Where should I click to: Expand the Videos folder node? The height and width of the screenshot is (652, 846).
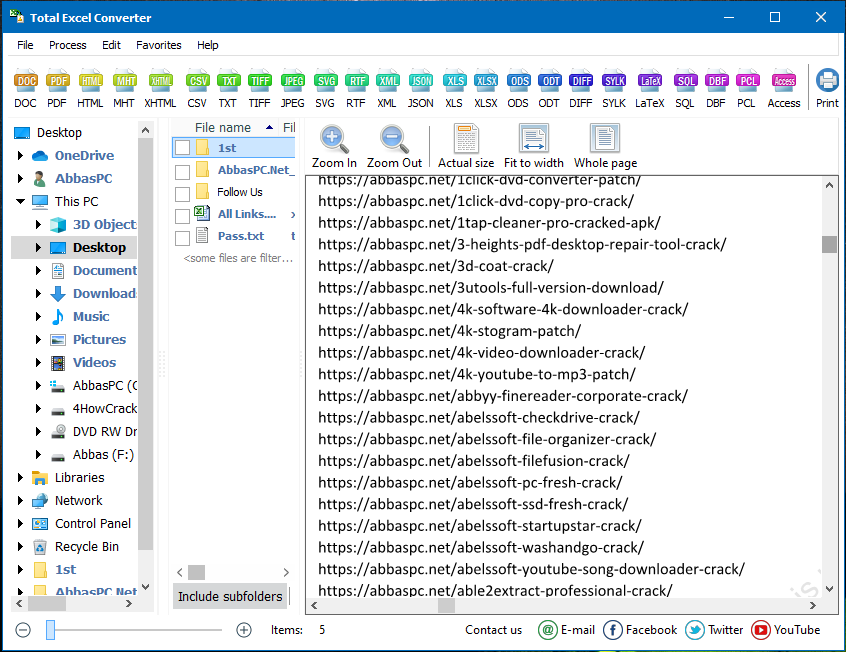(38, 362)
